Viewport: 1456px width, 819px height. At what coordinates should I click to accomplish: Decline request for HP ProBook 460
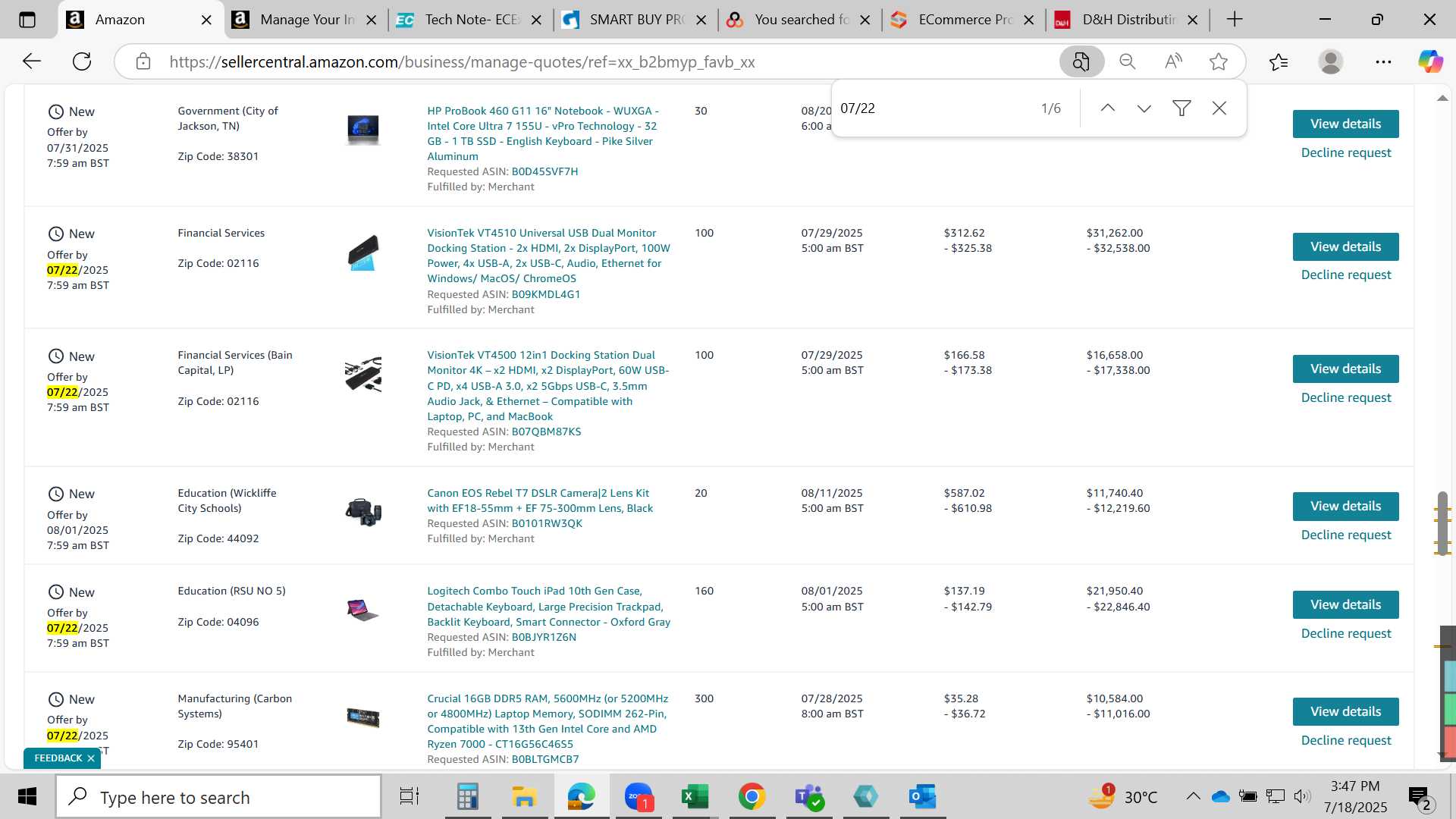click(x=1345, y=153)
